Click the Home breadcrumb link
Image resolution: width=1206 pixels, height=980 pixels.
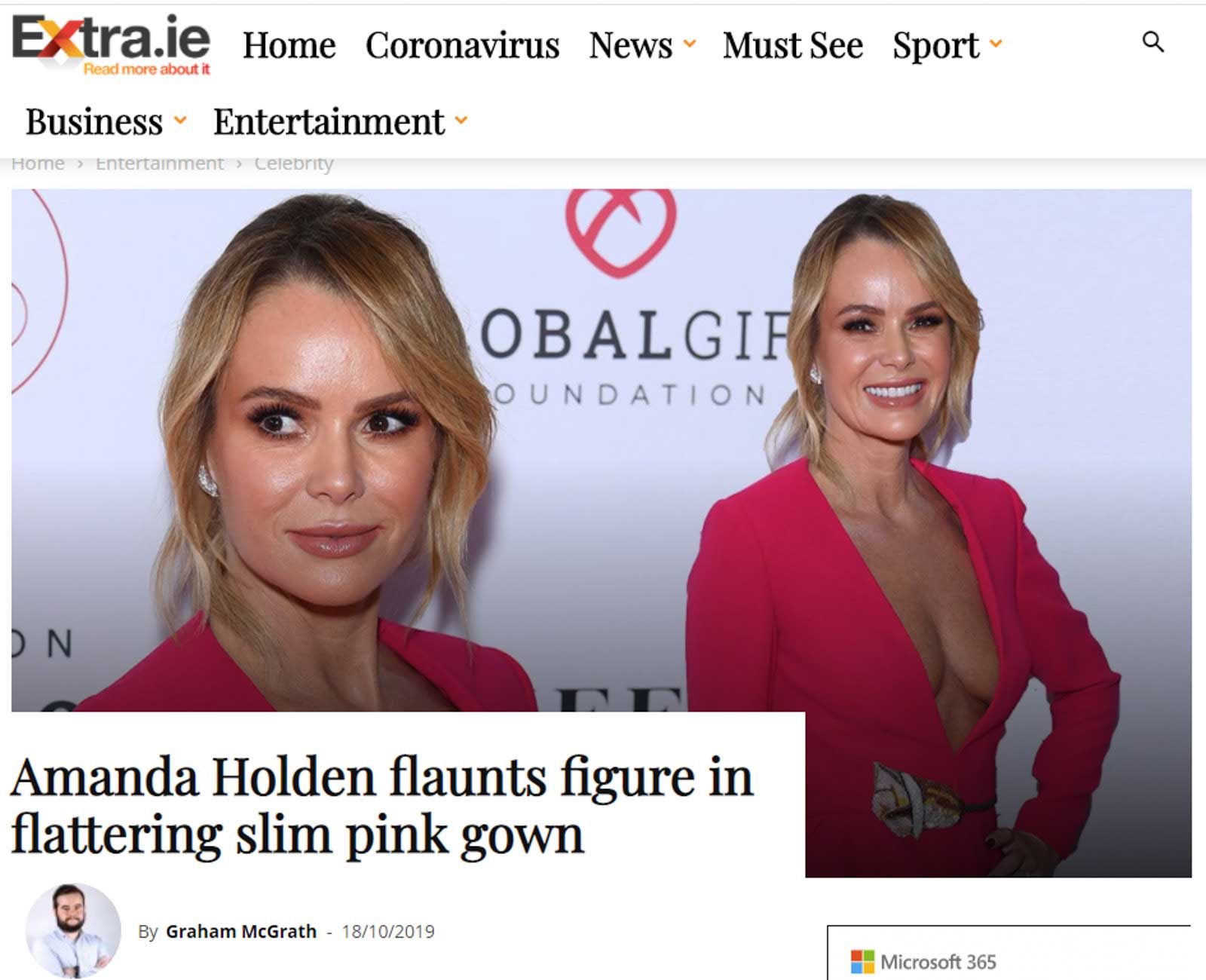click(38, 164)
